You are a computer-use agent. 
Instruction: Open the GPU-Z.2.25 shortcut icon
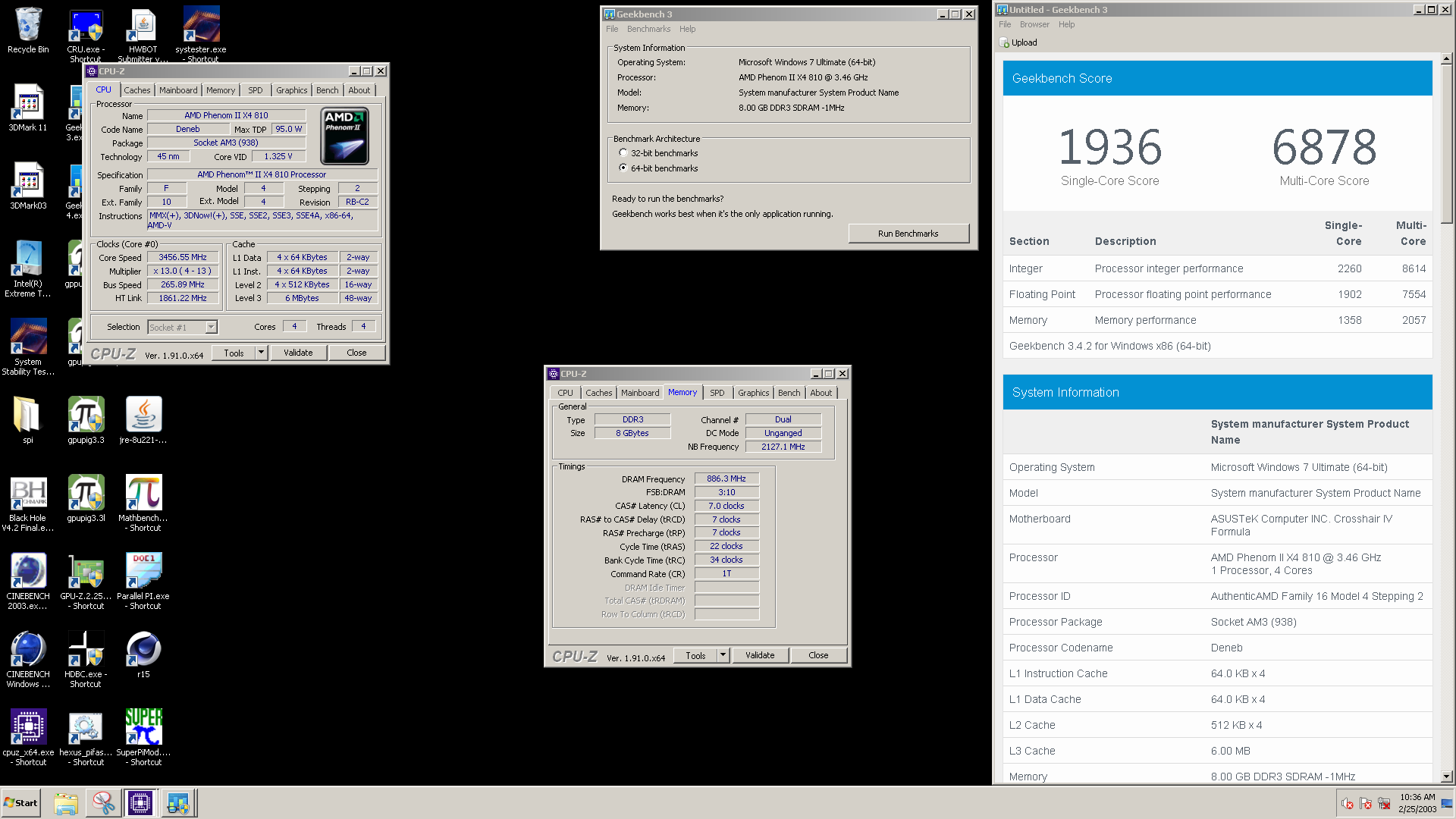(86, 581)
